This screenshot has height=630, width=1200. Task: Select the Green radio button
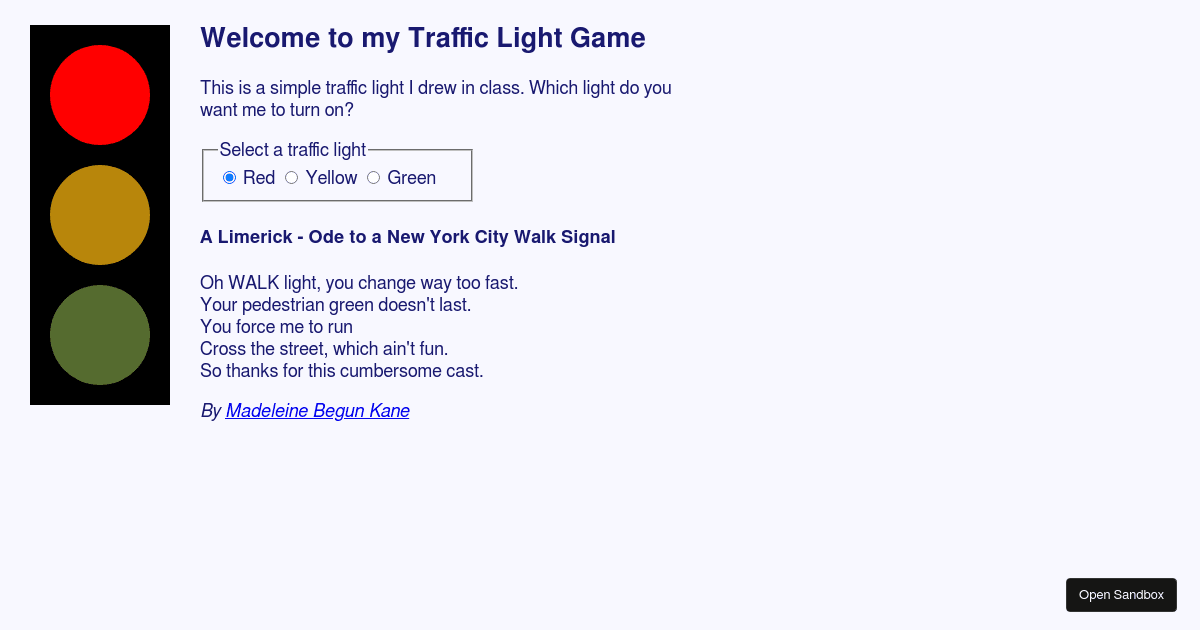(x=373, y=177)
